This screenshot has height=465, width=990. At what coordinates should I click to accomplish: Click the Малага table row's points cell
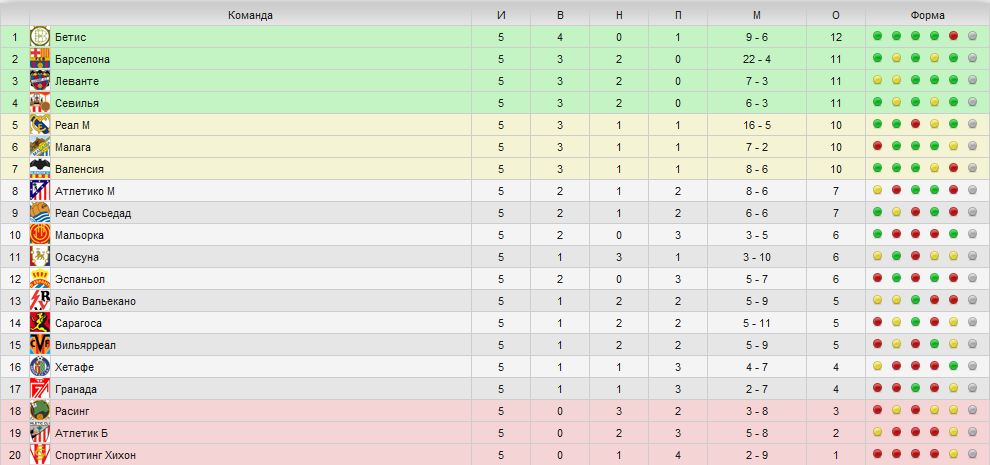click(x=836, y=147)
